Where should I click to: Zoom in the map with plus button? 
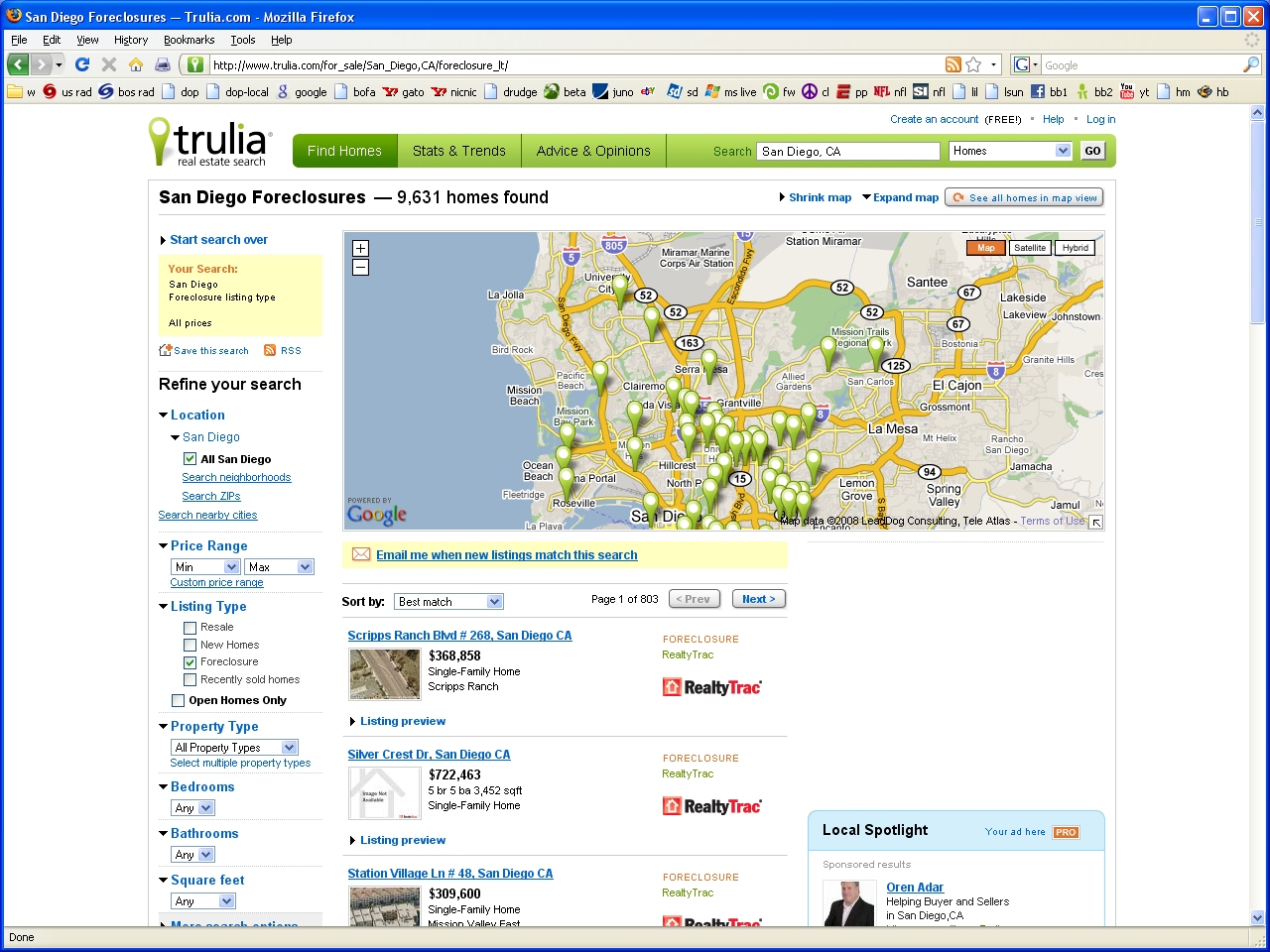tap(360, 249)
